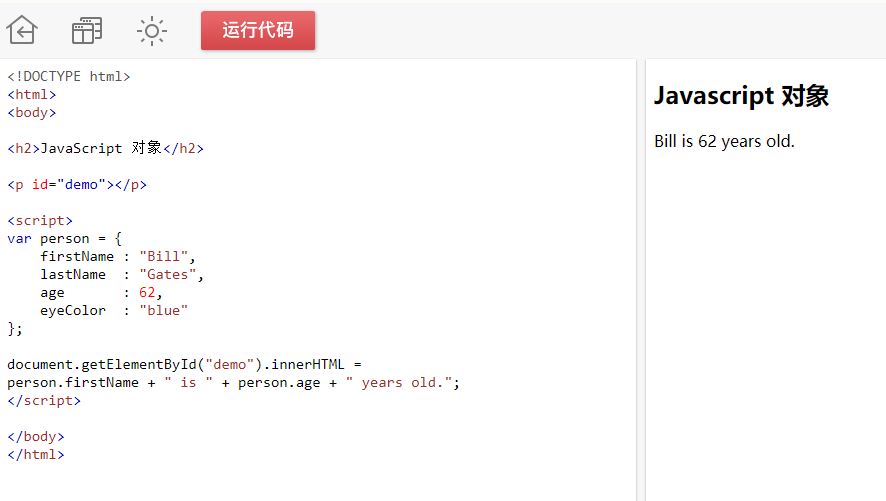Click the <!DOCTYPE html> line
The image size is (886, 501).
coord(69,76)
